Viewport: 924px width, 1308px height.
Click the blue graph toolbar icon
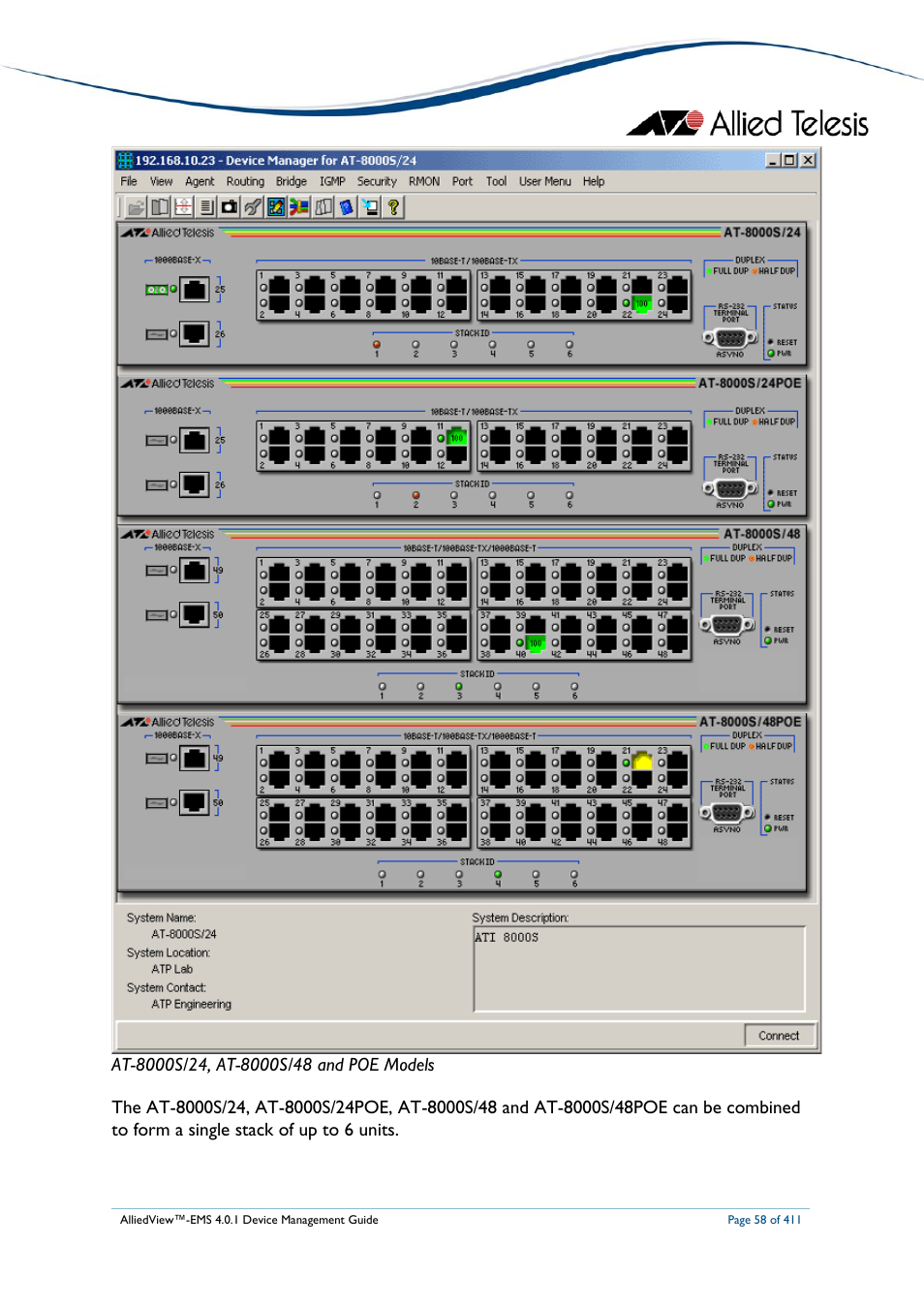[276, 206]
